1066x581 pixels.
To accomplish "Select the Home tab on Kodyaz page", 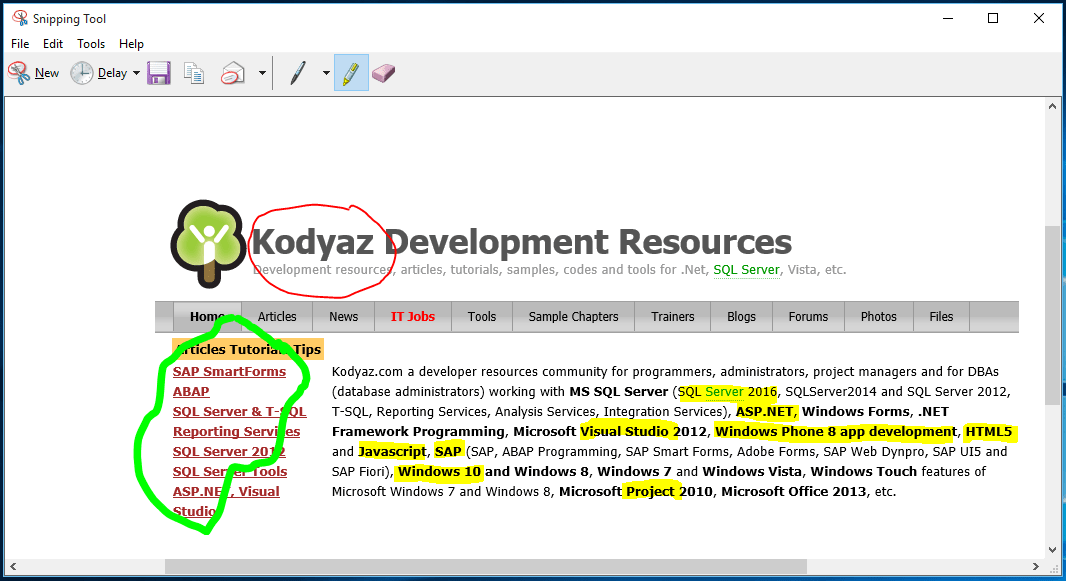I will [207, 317].
